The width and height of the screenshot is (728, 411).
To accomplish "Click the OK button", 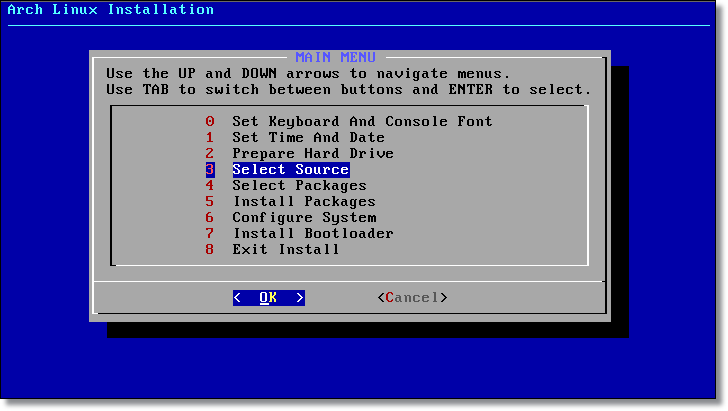I will [269, 298].
